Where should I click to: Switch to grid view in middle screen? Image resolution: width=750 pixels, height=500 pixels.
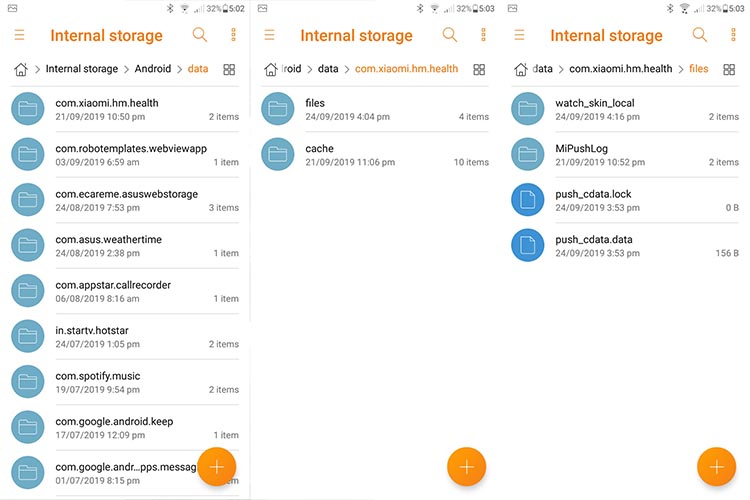point(479,70)
